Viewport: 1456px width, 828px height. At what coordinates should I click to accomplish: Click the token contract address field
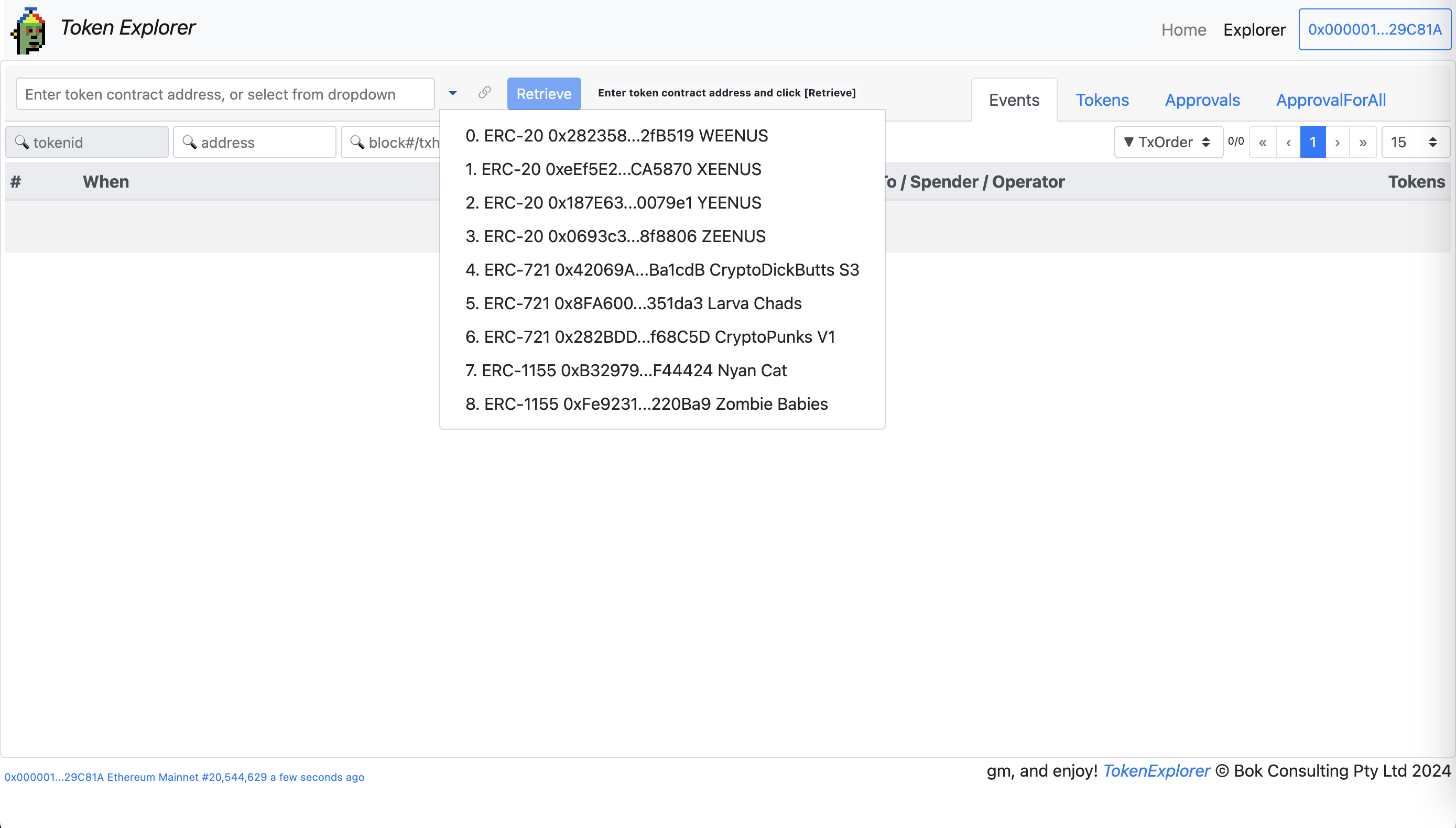coord(225,94)
